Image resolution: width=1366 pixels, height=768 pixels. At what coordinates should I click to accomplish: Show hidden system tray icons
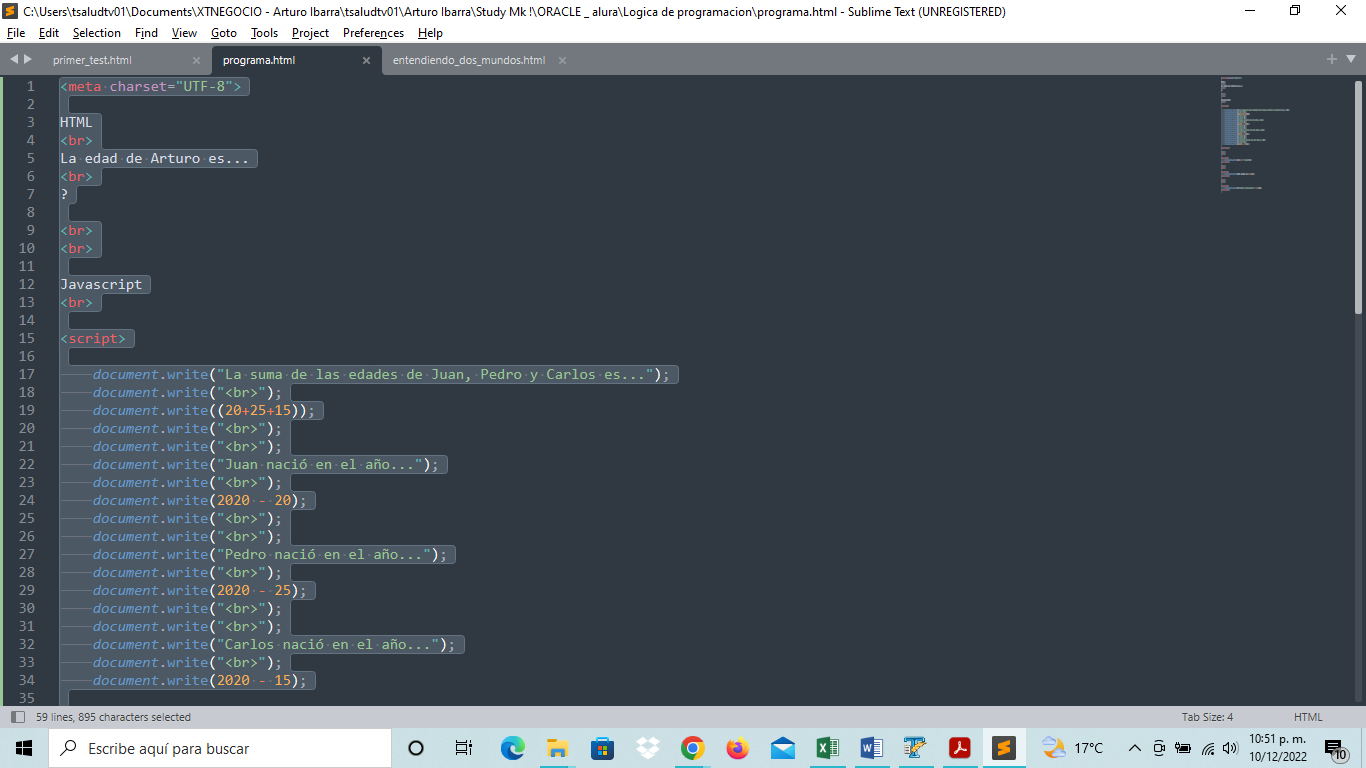[1134, 748]
